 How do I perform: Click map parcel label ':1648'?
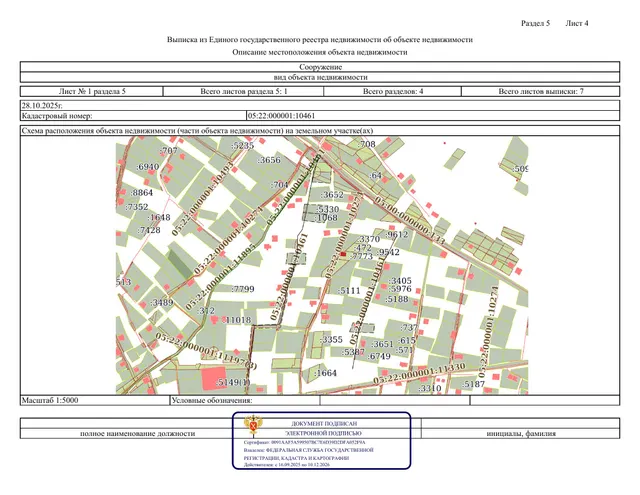coord(159,218)
